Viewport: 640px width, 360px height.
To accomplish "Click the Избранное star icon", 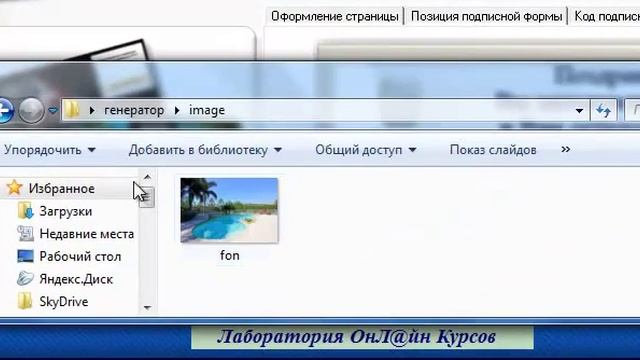I will (x=15, y=188).
